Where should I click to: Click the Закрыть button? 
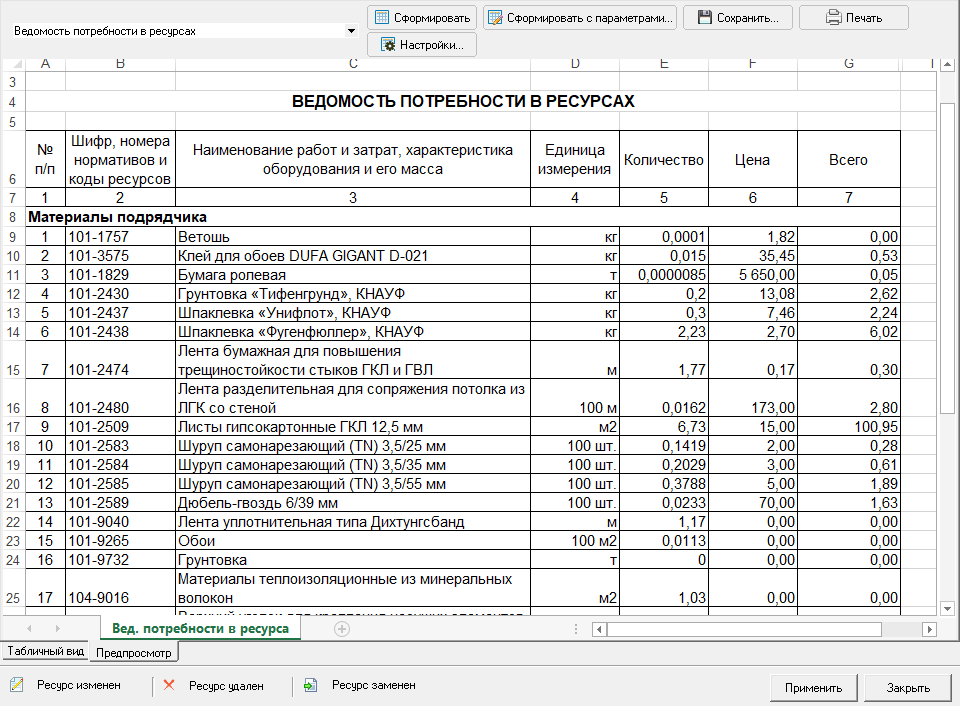908,688
